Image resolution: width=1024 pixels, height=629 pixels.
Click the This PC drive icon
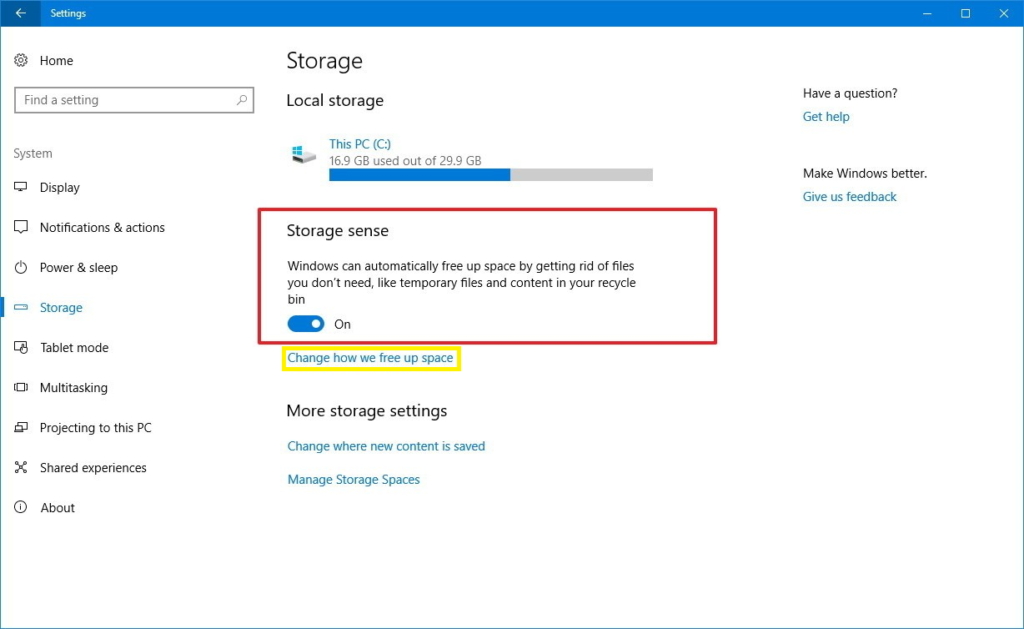(x=299, y=154)
